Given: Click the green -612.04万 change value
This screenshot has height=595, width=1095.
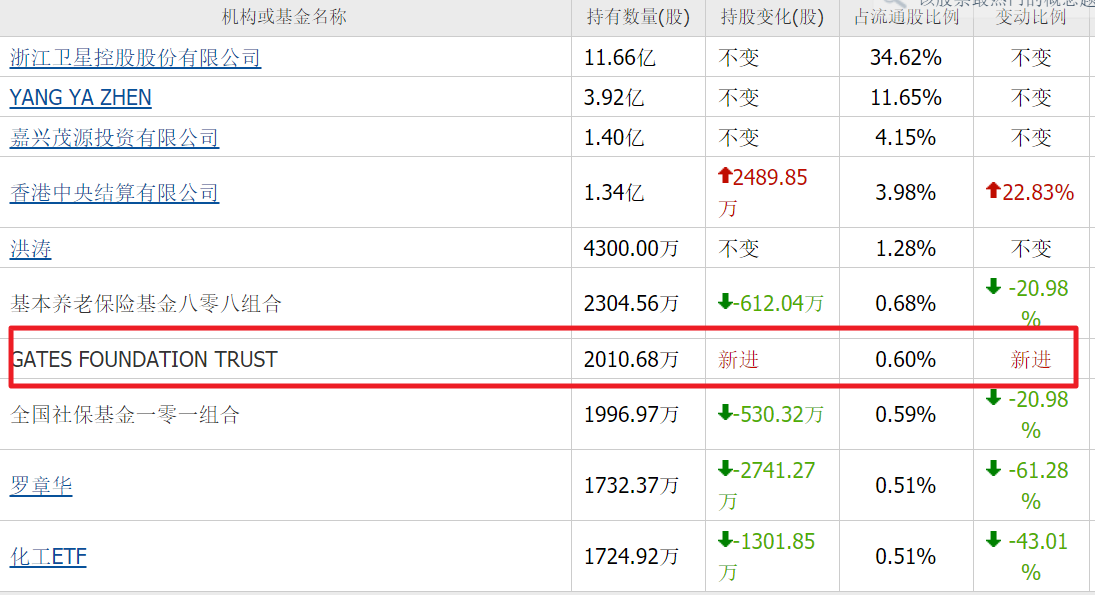Looking at the screenshot, I should pyautogui.click(x=771, y=303).
